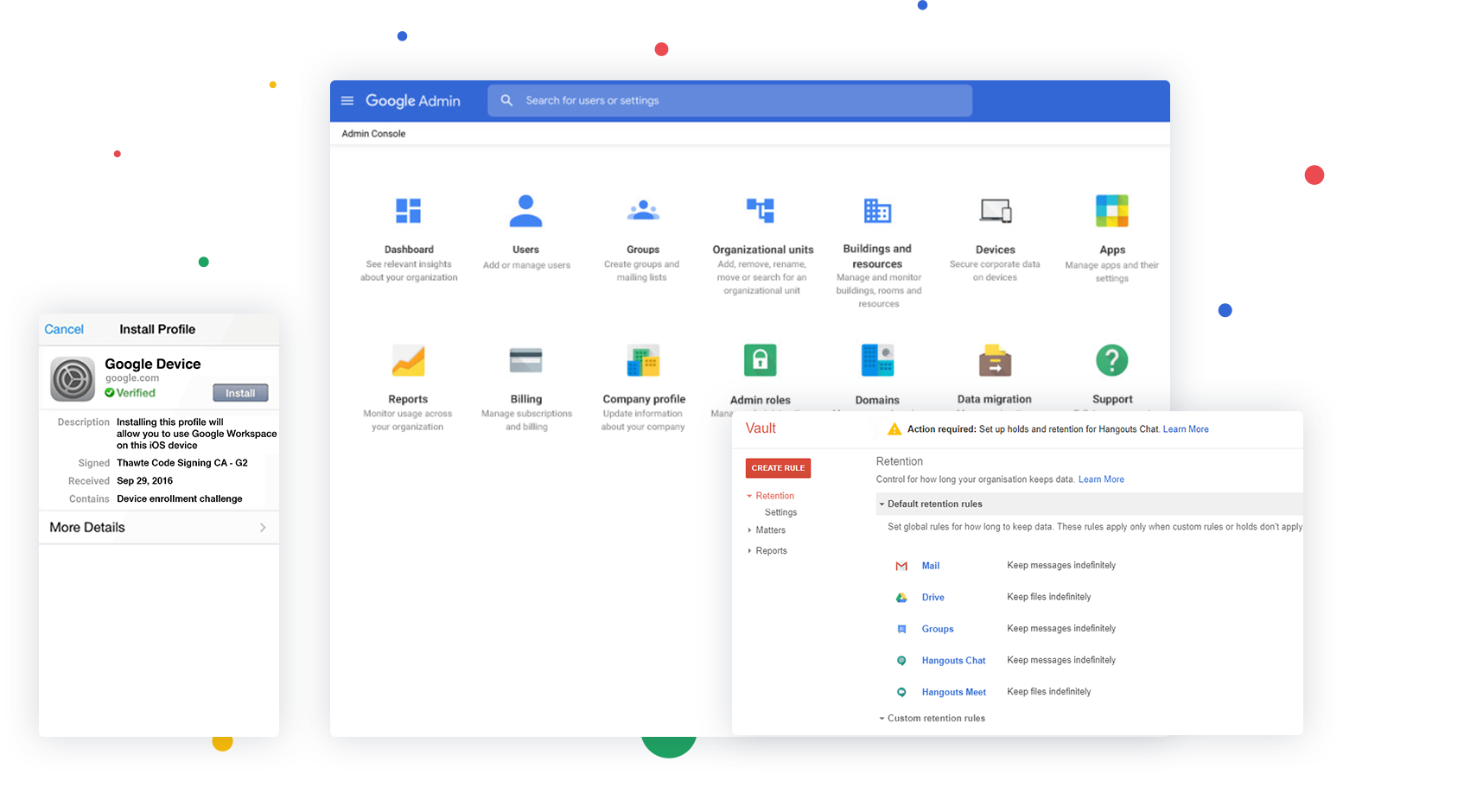This screenshot has width=1464, height=812.
Task: Open Groups to create mailing lists
Action: pos(642,210)
